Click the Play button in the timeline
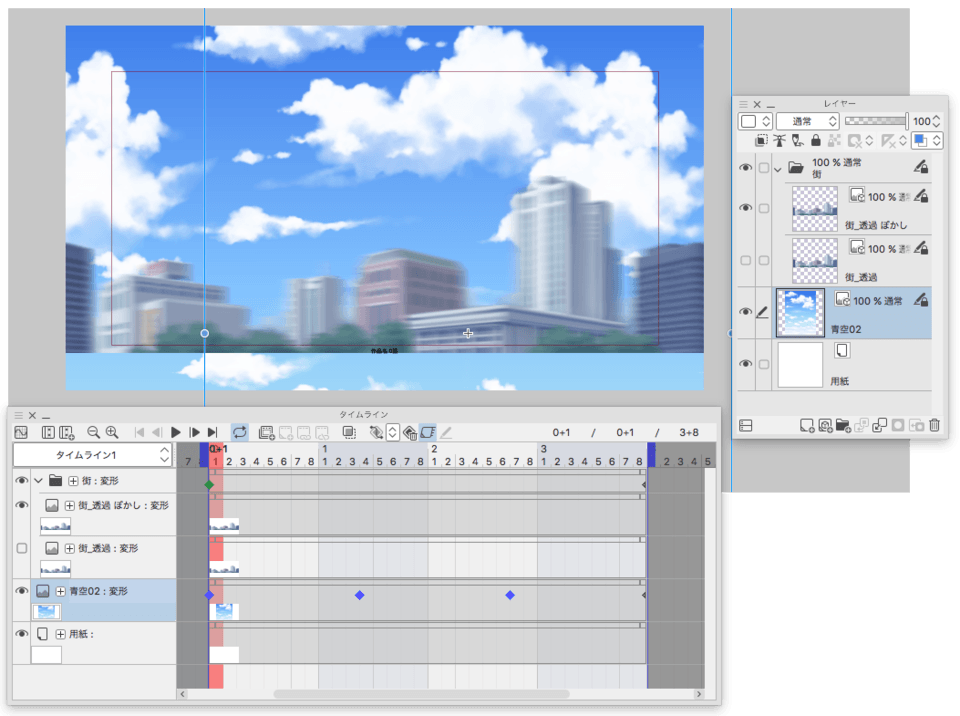The height and width of the screenshot is (716, 960). (176, 432)
